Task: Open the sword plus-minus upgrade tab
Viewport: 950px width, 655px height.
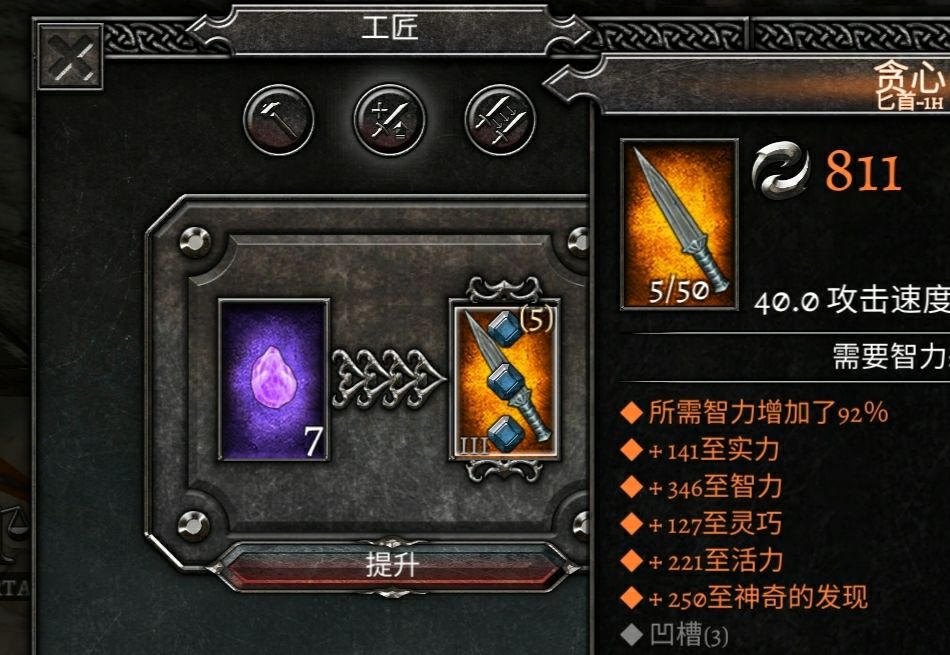Action: click(x=390, y=119)
